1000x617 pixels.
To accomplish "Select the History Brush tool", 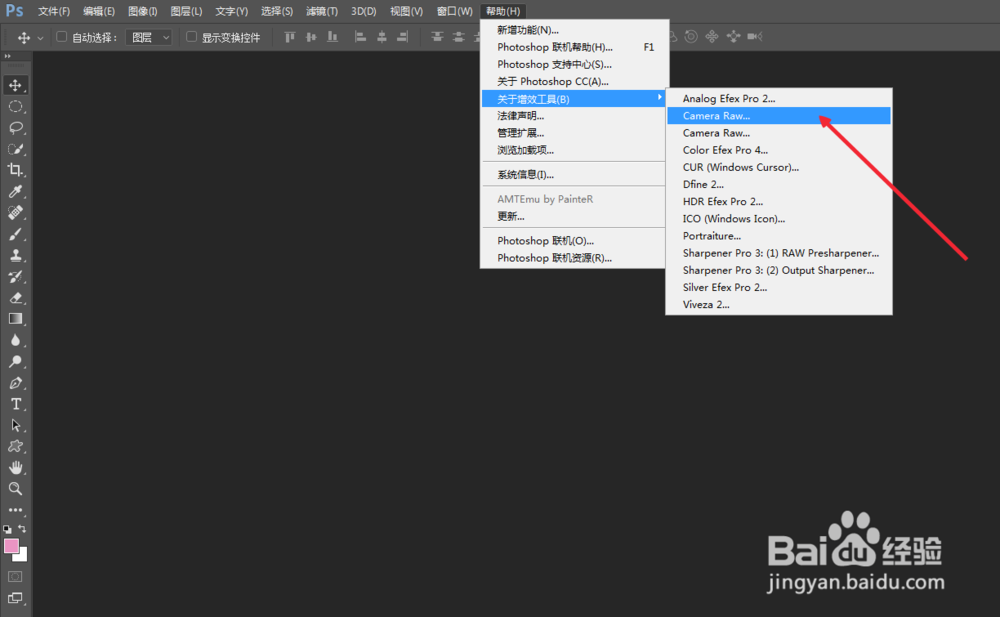I will click(15, 276).
